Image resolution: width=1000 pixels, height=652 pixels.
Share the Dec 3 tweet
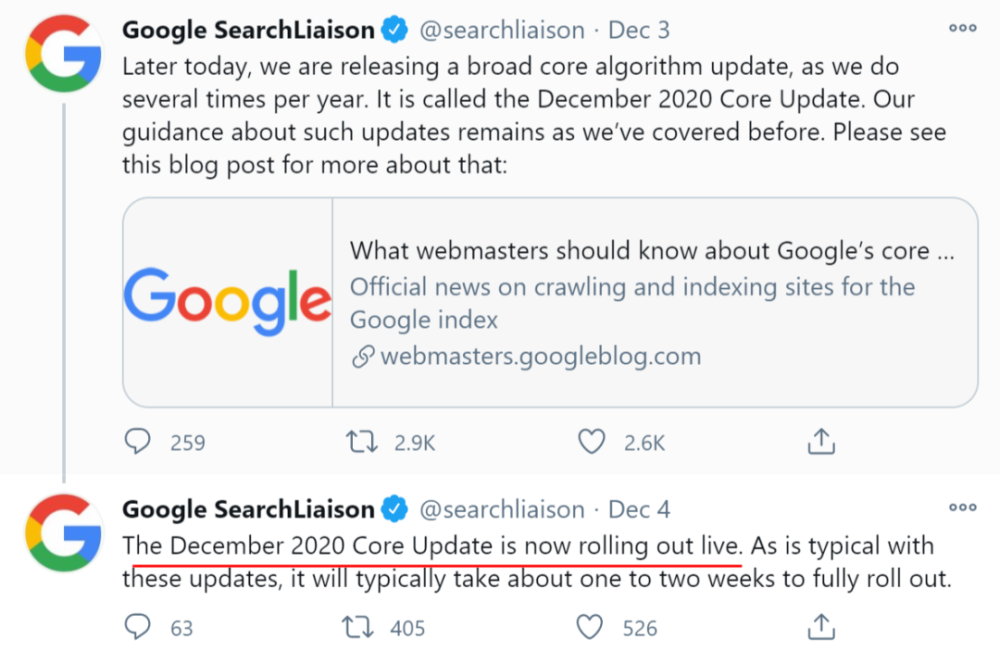(821, 441)
